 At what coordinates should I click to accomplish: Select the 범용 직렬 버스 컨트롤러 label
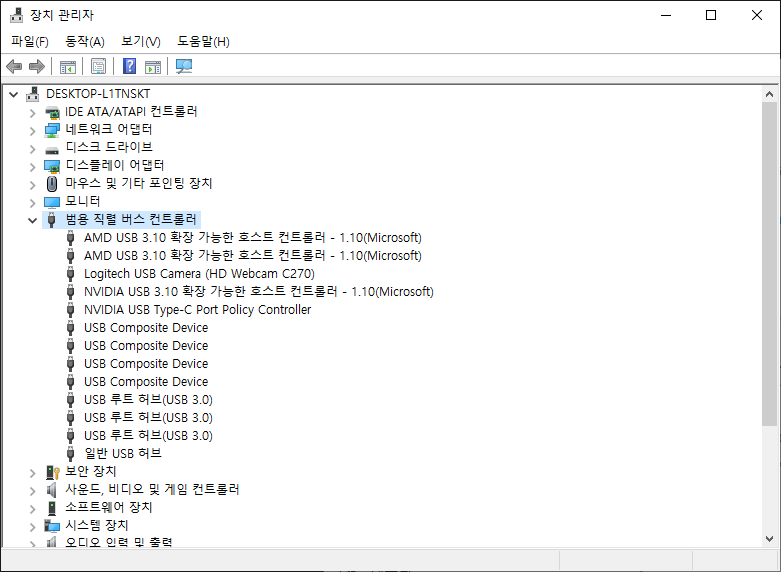coord(131,219)
